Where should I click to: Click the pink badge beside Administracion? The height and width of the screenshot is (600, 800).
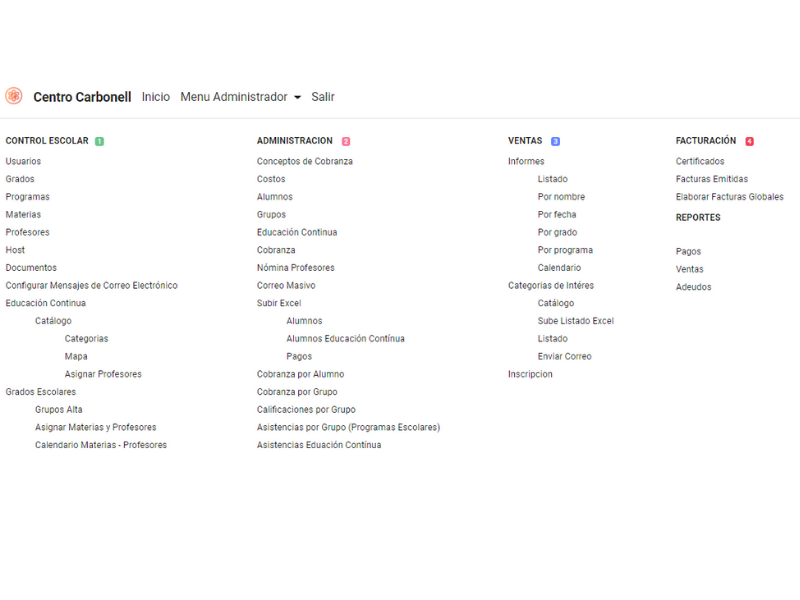[346, 142]
